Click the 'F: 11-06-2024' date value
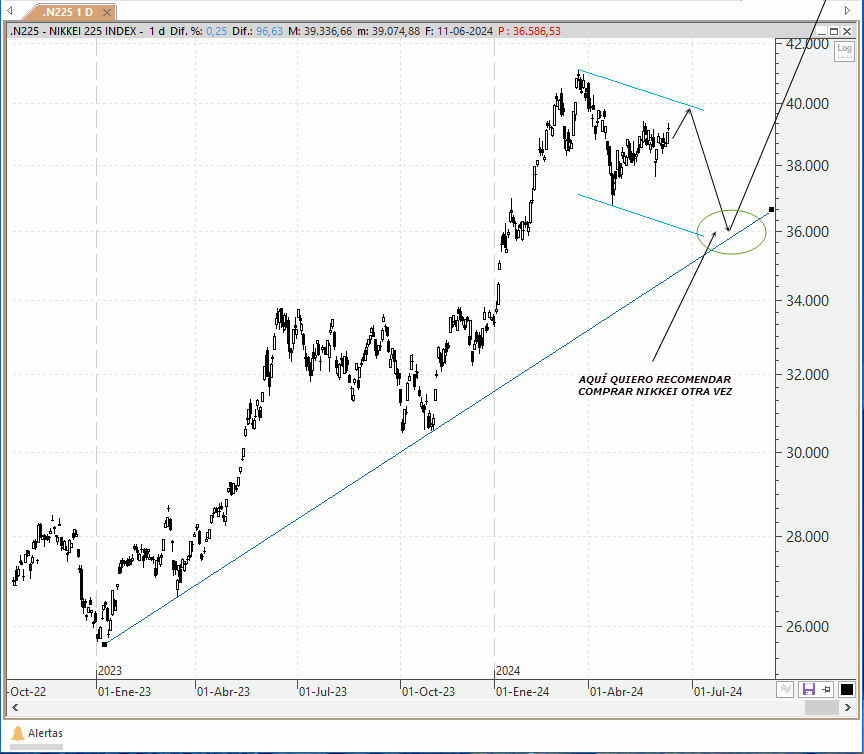The height and width of the screenshot is (754, 864). pyautogui.click(x=459, y=31)
